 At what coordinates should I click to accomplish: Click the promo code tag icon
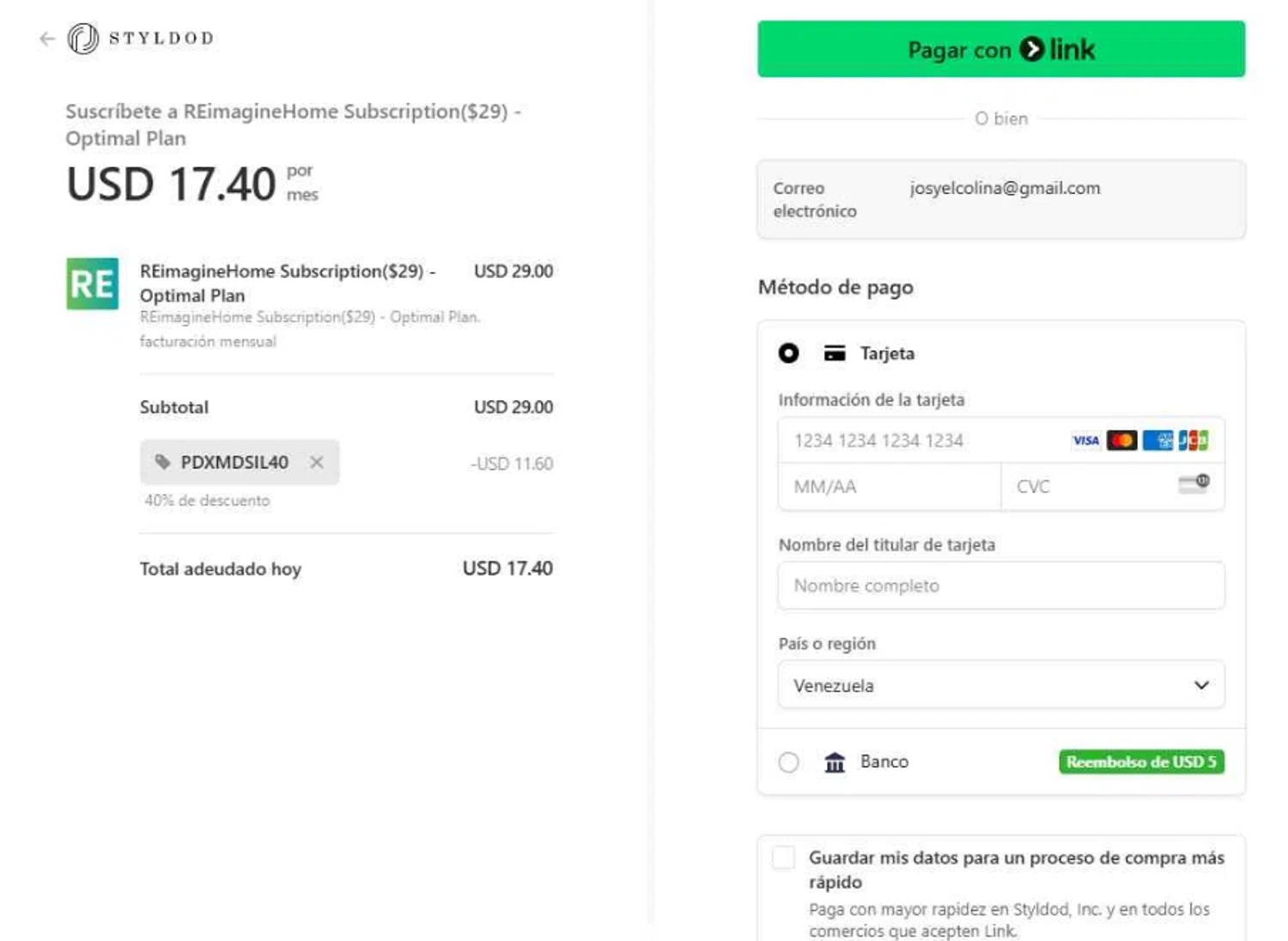(x=162, y=462)
